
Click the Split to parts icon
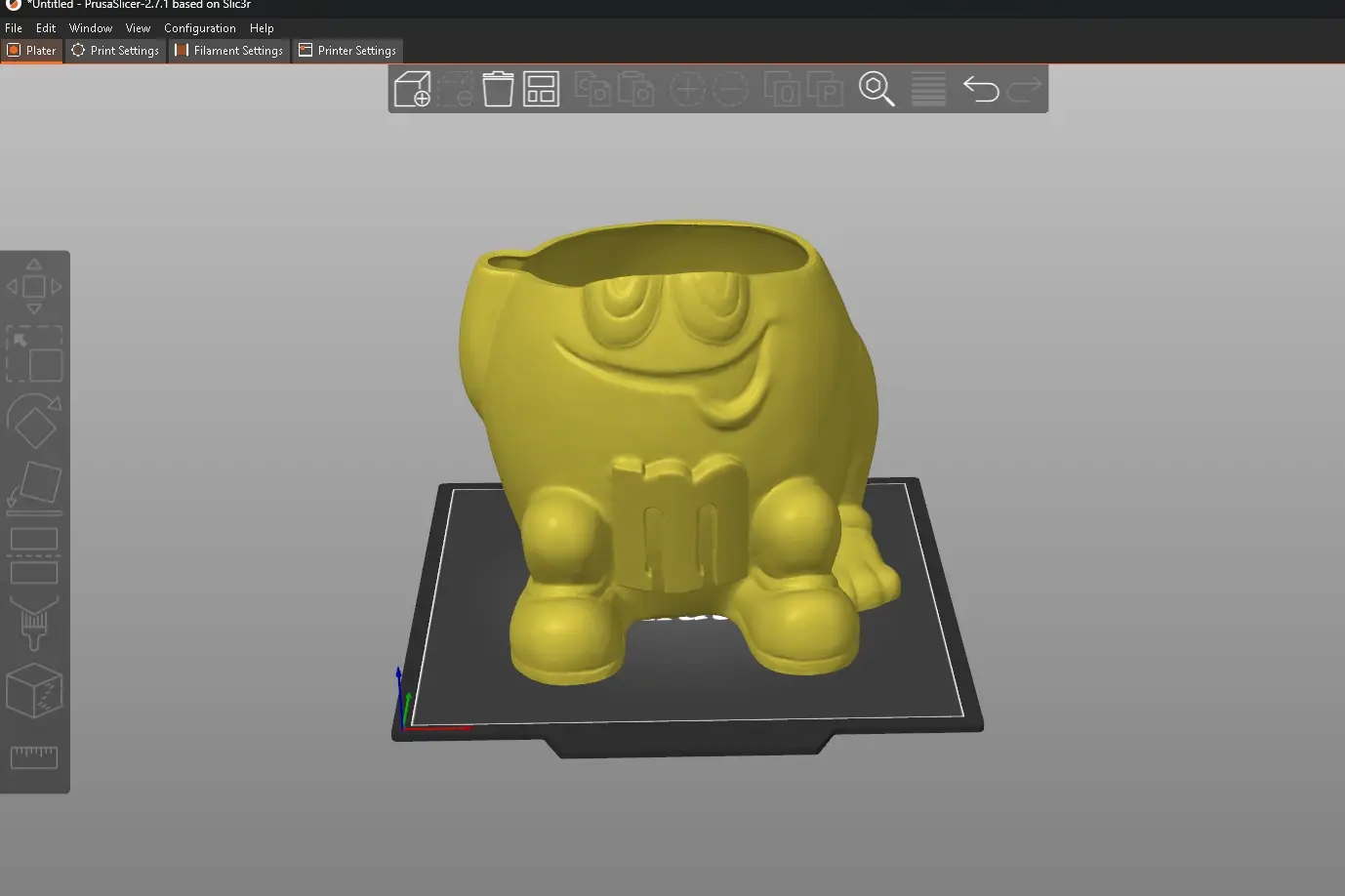[x=825, y=89]
